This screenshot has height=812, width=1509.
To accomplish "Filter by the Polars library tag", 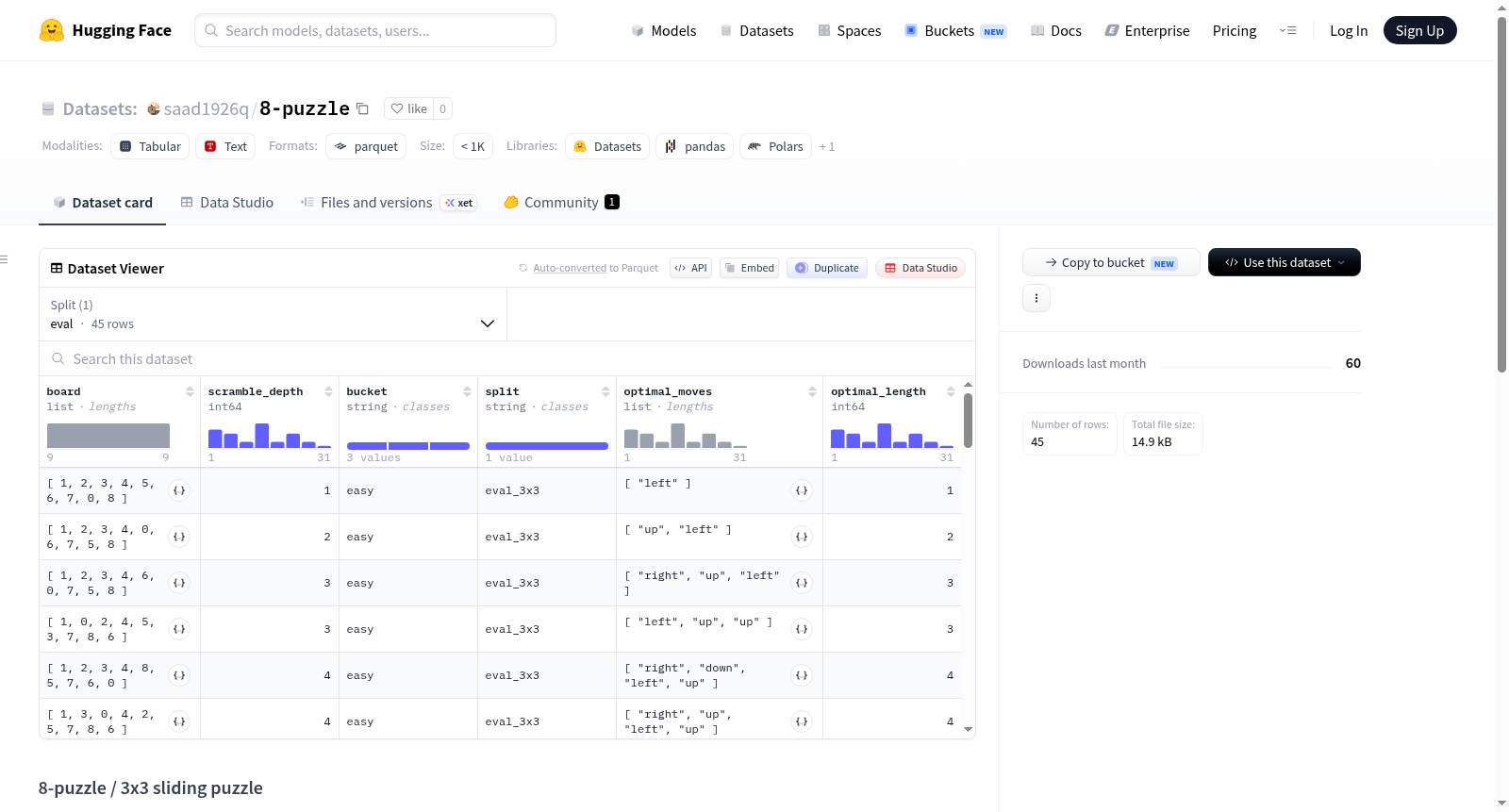I will 776,146.
